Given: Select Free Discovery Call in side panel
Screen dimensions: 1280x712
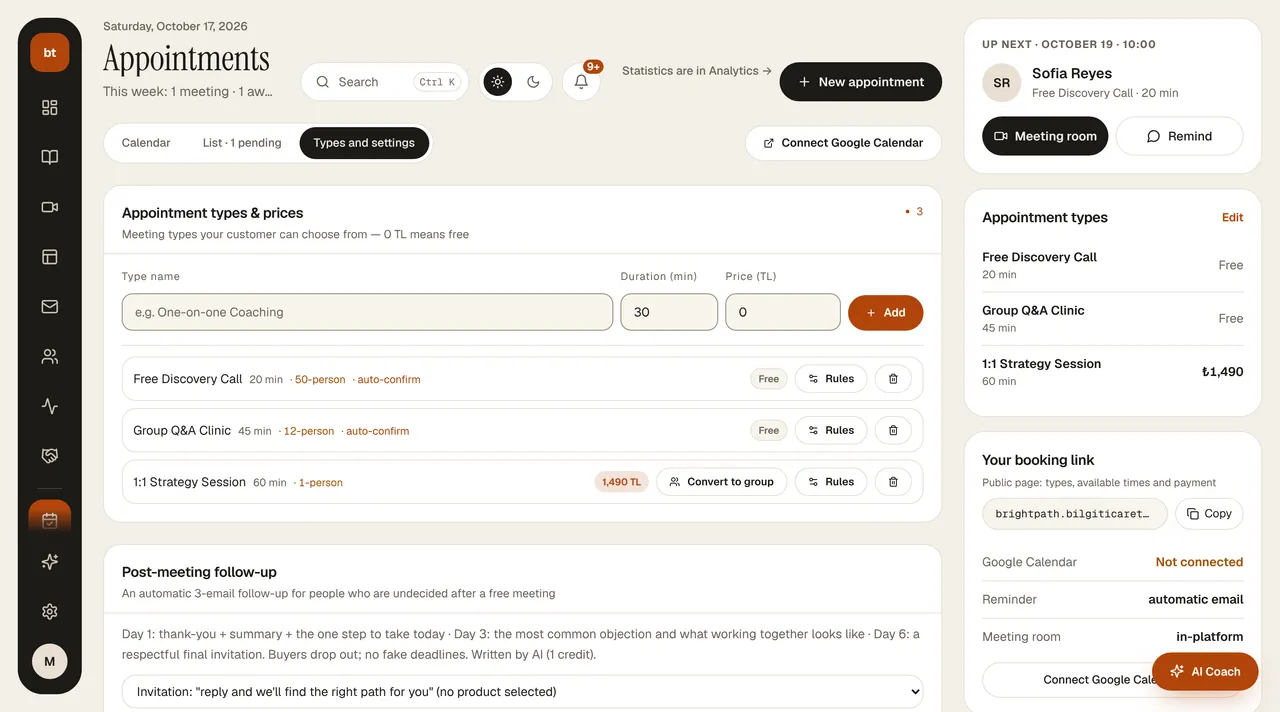Looking at the screenshot, I should pos(1113,265).
